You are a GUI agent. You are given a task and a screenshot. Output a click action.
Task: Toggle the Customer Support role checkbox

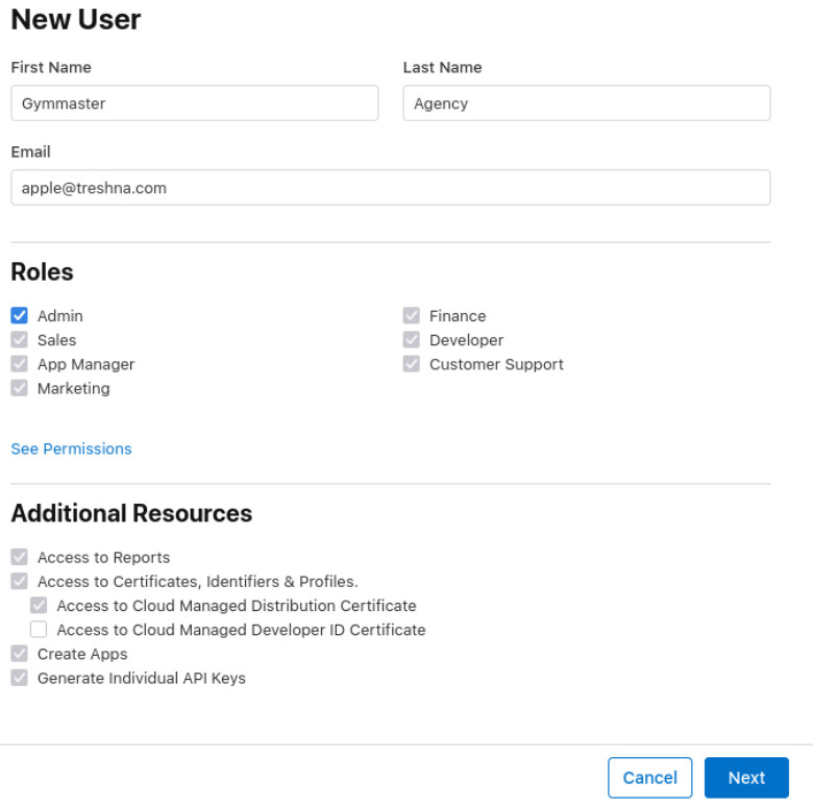click(411, 364)
